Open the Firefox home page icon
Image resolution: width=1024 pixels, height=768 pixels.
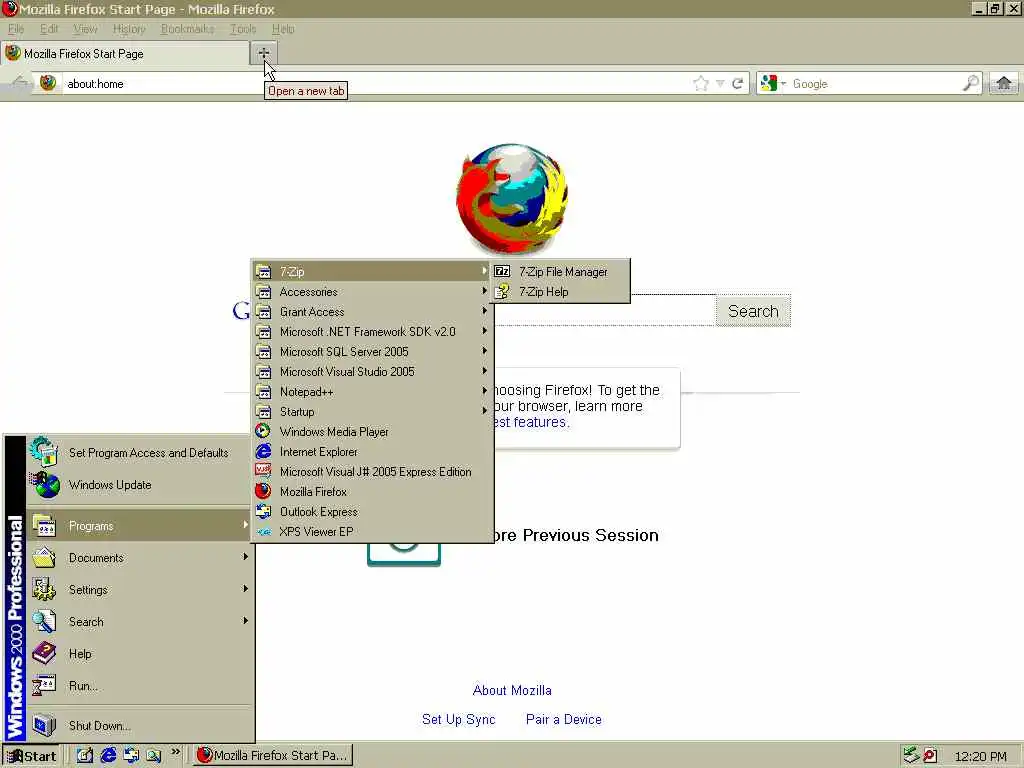[1004, 83]
